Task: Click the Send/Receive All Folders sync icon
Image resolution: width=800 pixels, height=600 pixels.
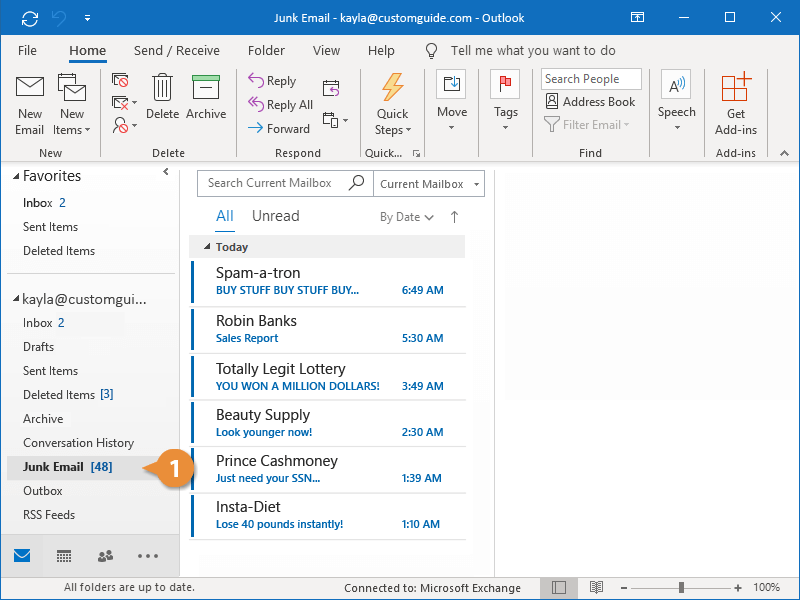Action: tap(30, 18)
